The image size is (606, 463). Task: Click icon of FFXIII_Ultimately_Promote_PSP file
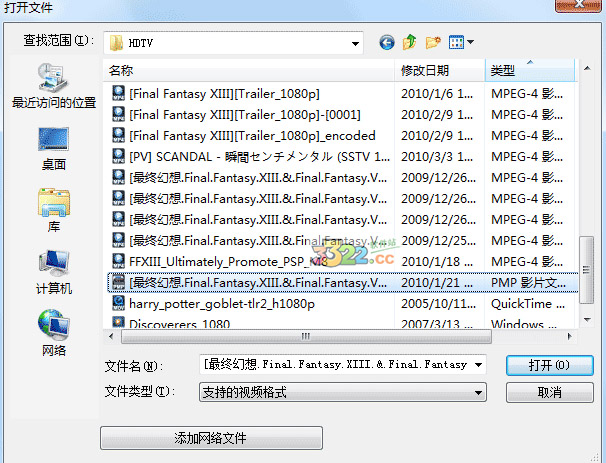118,261
